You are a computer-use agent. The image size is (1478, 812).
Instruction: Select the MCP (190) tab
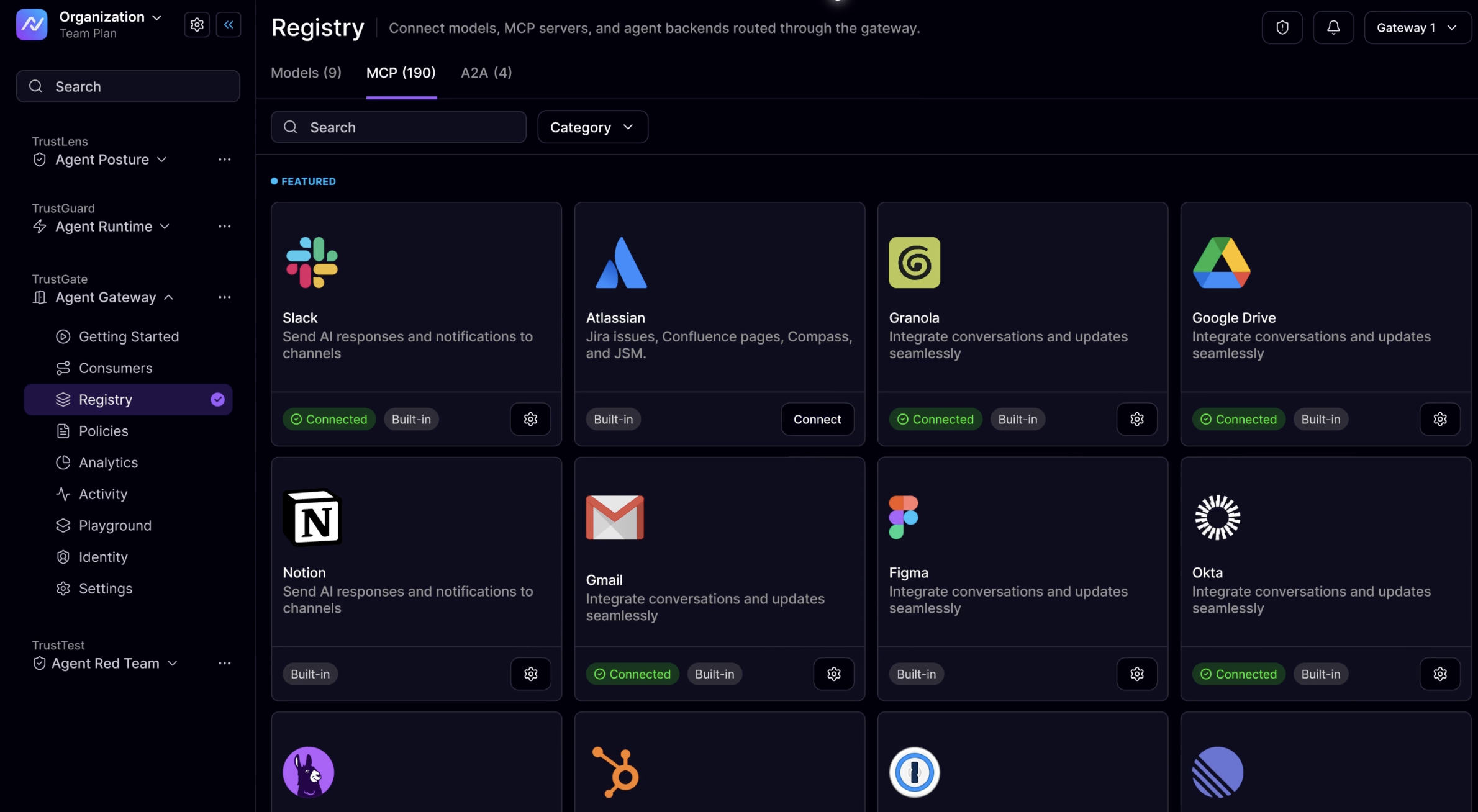pyautogui.click(x=401, y=73)
